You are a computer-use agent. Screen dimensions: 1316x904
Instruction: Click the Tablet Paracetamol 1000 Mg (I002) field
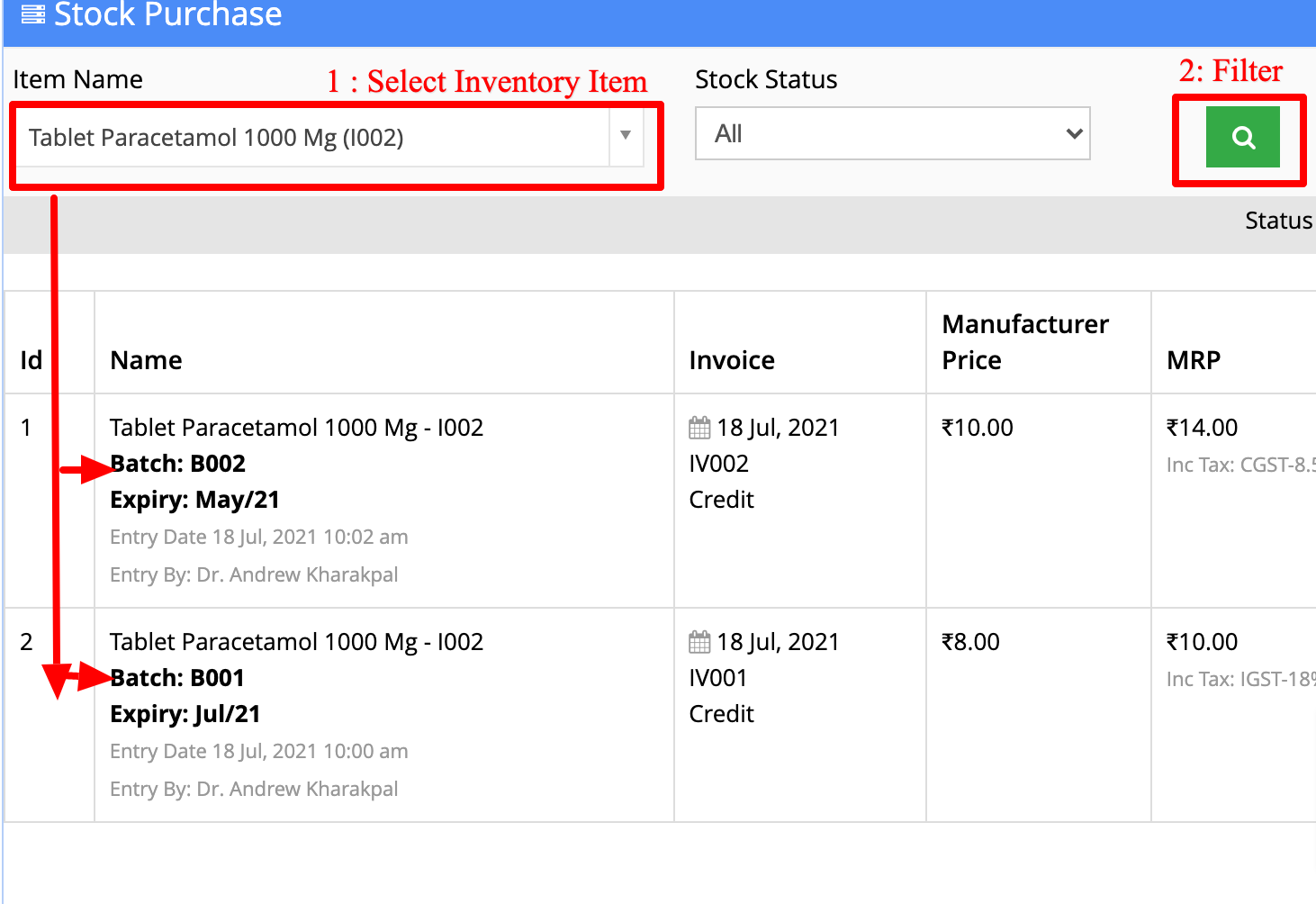click(329, 137)
